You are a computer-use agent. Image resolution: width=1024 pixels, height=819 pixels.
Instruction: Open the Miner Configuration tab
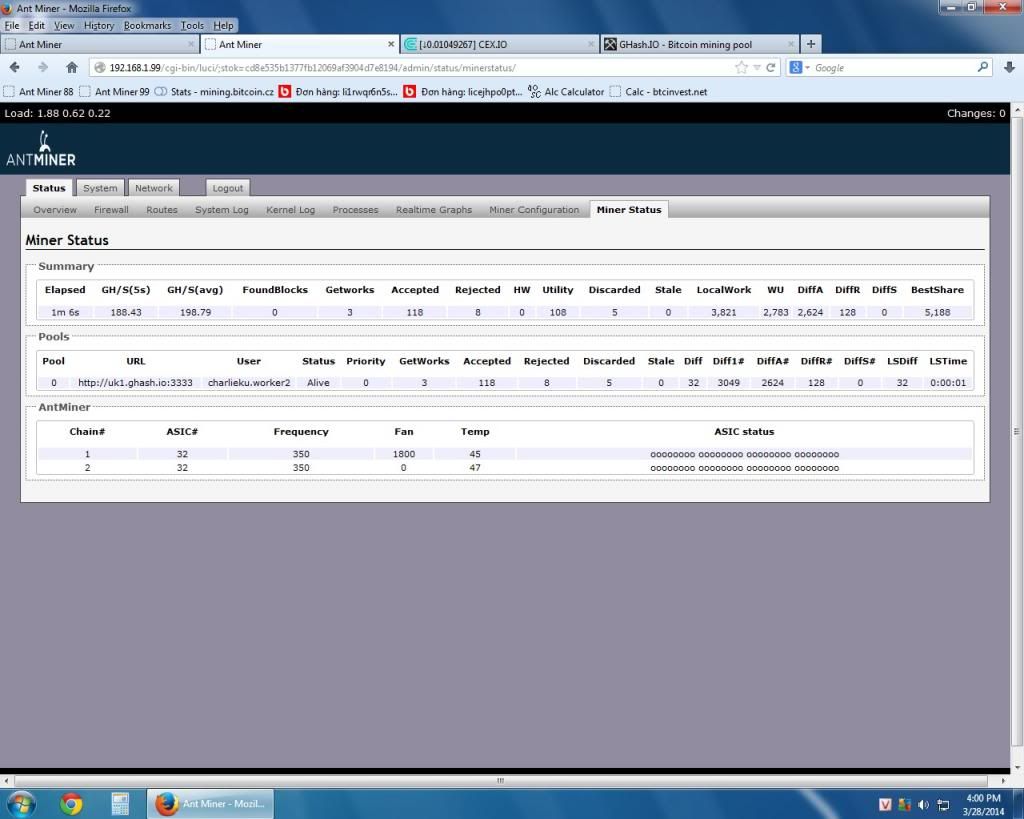(x=534, y=210)
